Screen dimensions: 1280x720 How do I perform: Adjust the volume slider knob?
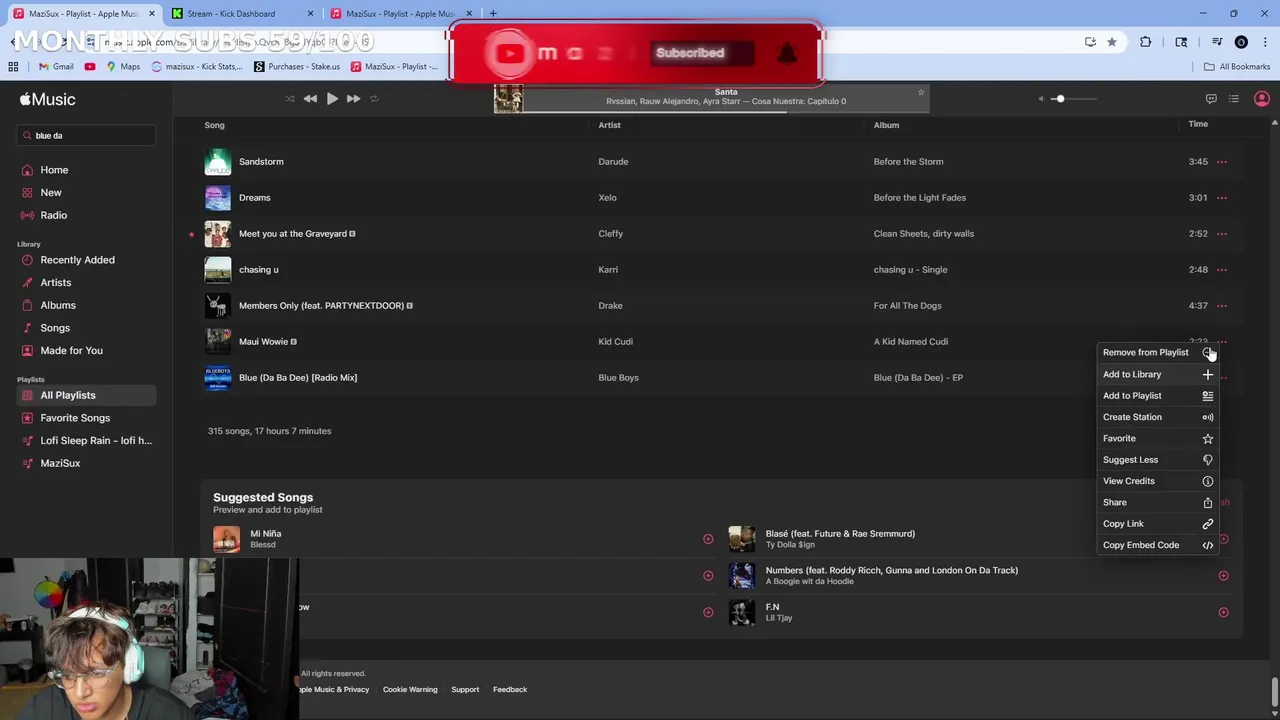(x=1059, y=99)
